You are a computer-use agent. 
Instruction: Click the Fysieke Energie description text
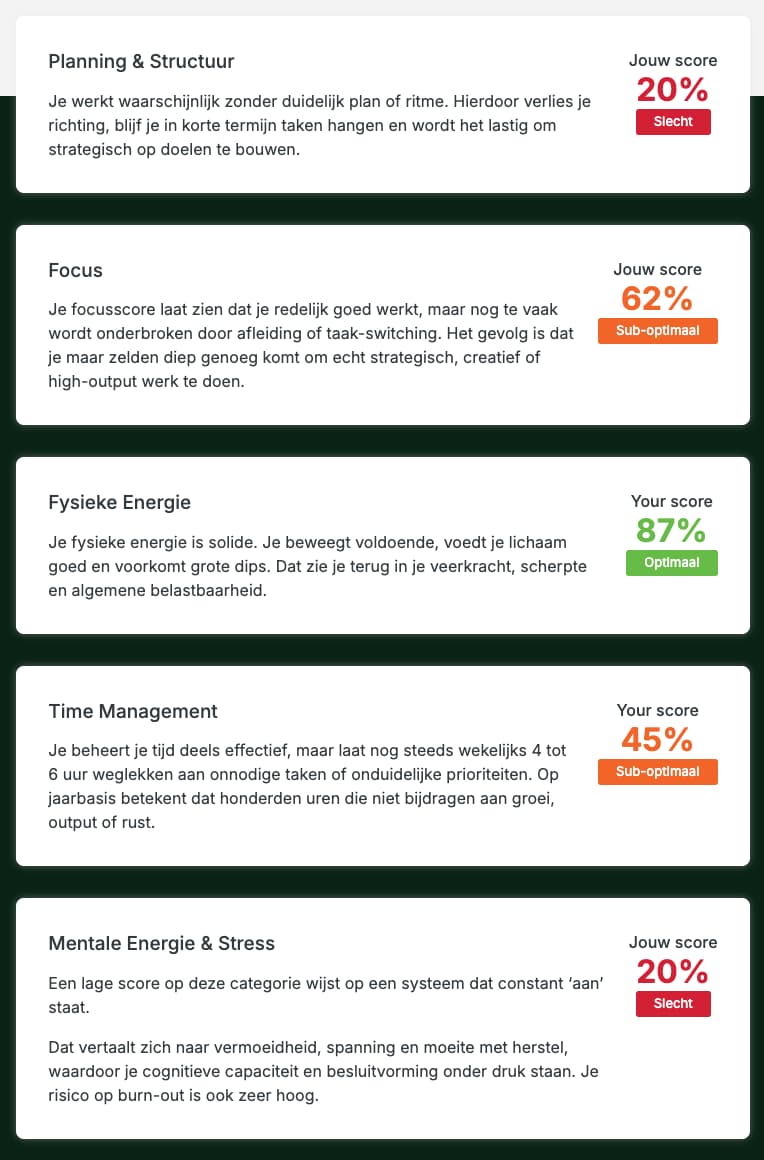pyautogui.click(x=317, y=566)
